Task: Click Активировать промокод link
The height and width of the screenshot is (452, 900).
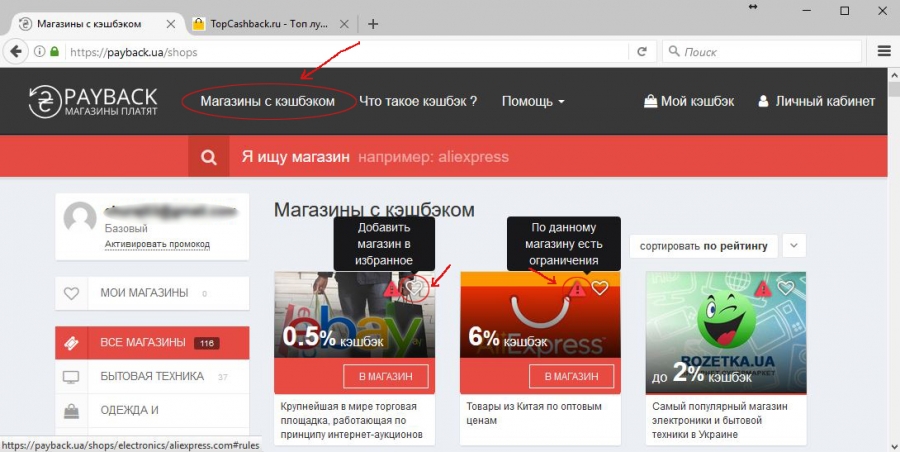Action: point(157,245)
